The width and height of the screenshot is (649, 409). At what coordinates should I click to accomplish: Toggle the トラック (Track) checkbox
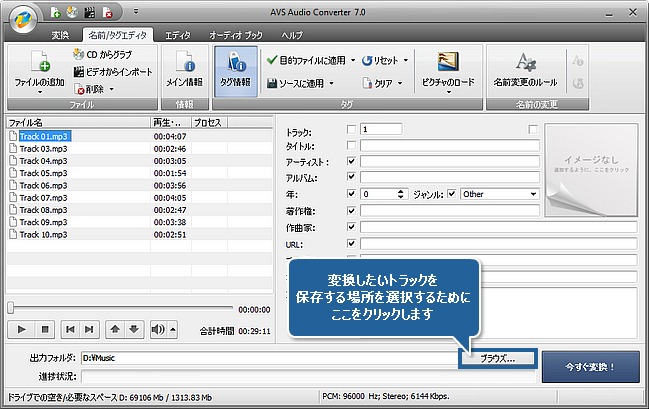click(x=350, y=130)
